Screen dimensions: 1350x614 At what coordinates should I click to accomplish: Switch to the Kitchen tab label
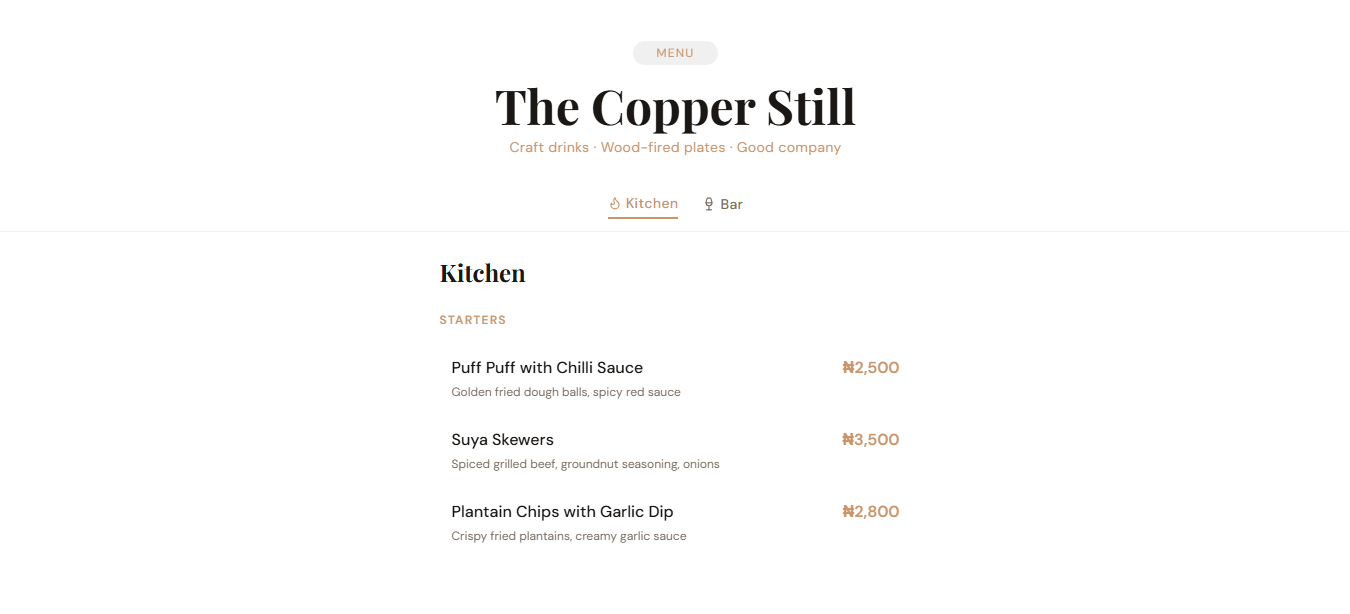[x=652, y=204]
